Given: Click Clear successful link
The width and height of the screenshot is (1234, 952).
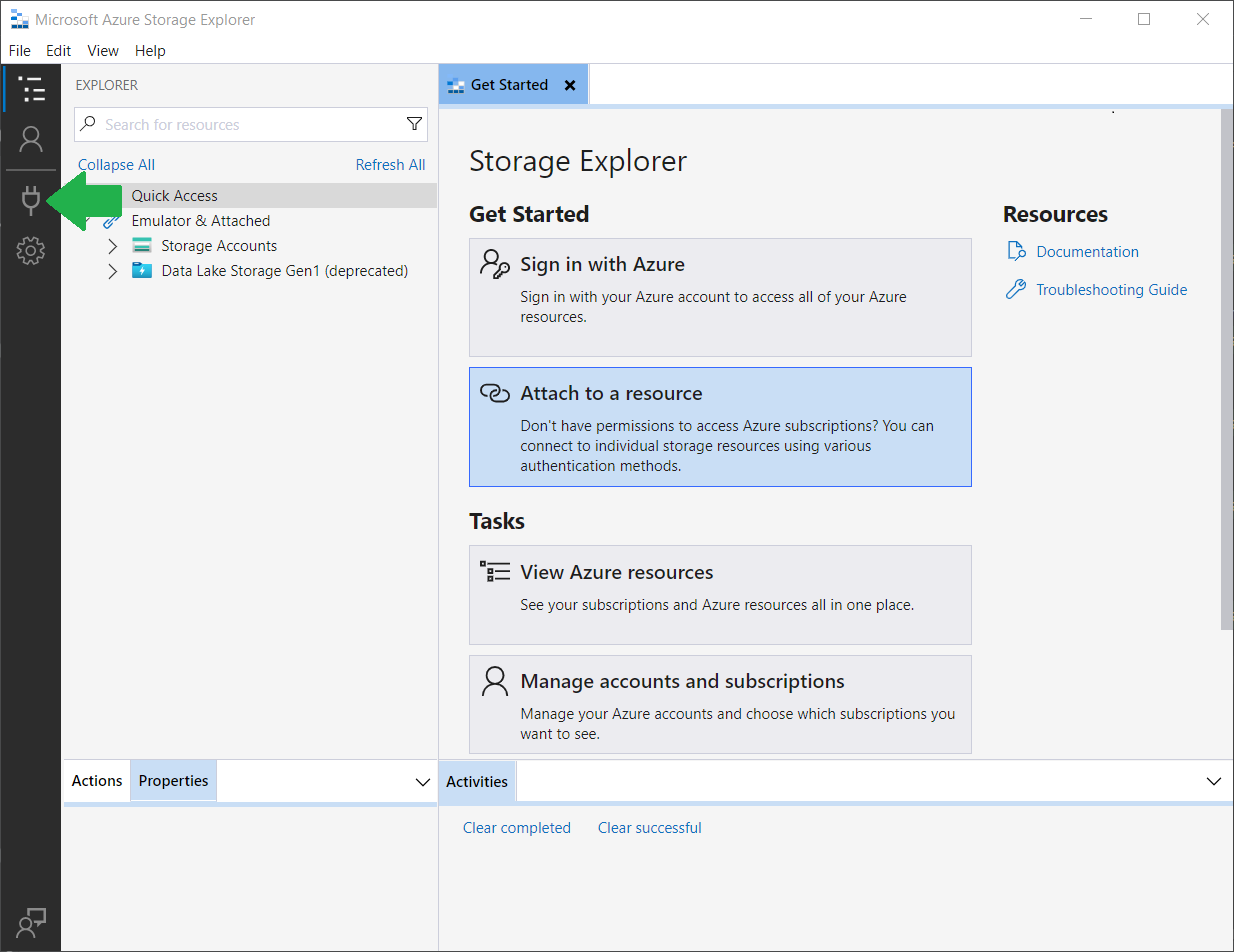Looking at the screenshot, I should pyautogui.click(x=650, y=828).
